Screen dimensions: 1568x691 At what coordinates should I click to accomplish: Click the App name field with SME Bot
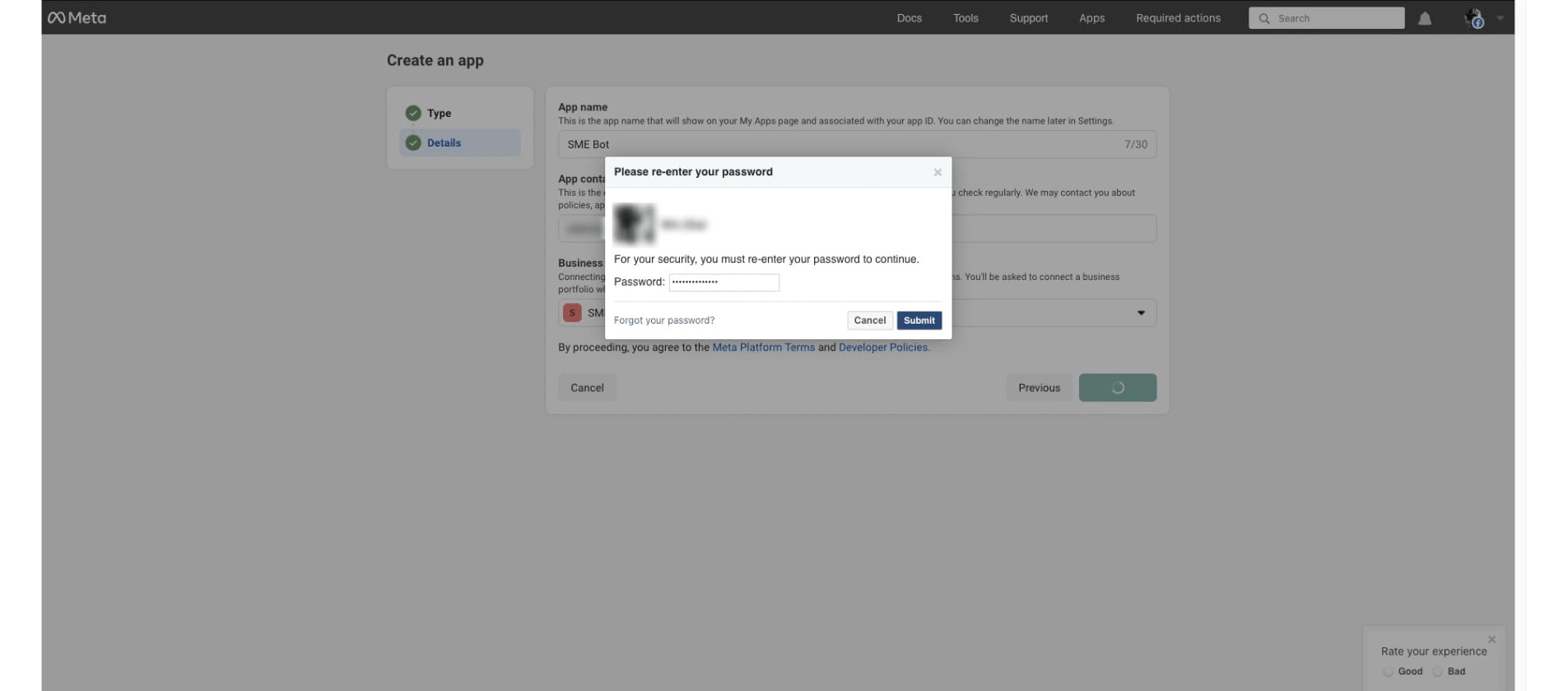pyautogui.click(x=857, y=144)
